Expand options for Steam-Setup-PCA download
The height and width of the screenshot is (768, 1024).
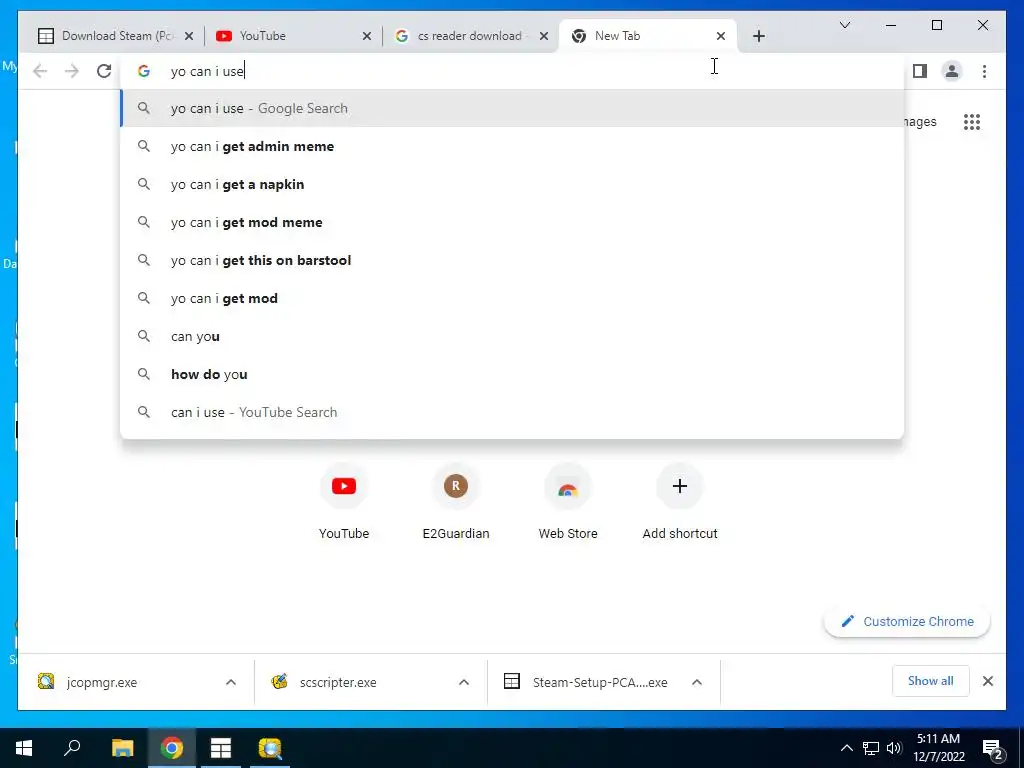point(697,682)
